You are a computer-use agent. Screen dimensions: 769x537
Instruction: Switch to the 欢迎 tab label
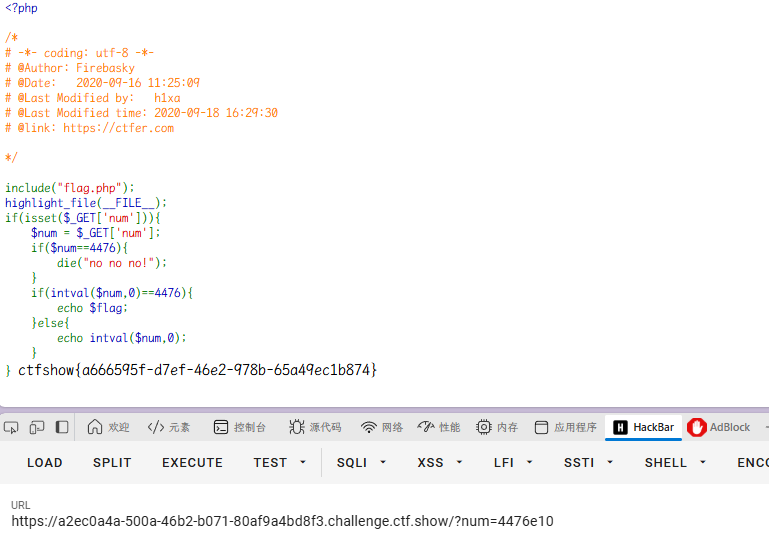pyautogui.click(x=119, y=428)
